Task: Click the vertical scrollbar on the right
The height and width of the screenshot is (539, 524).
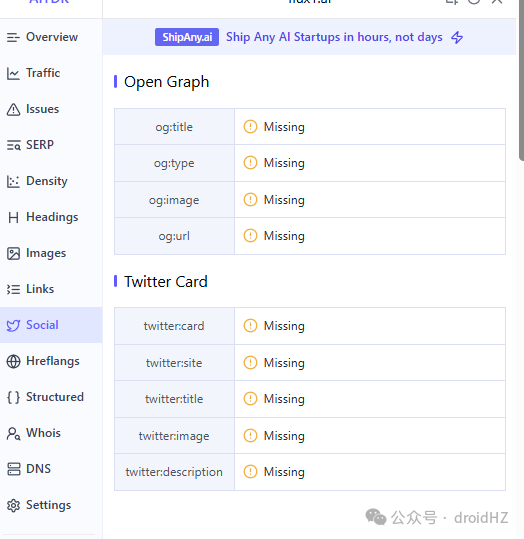Action: point(521,79)
